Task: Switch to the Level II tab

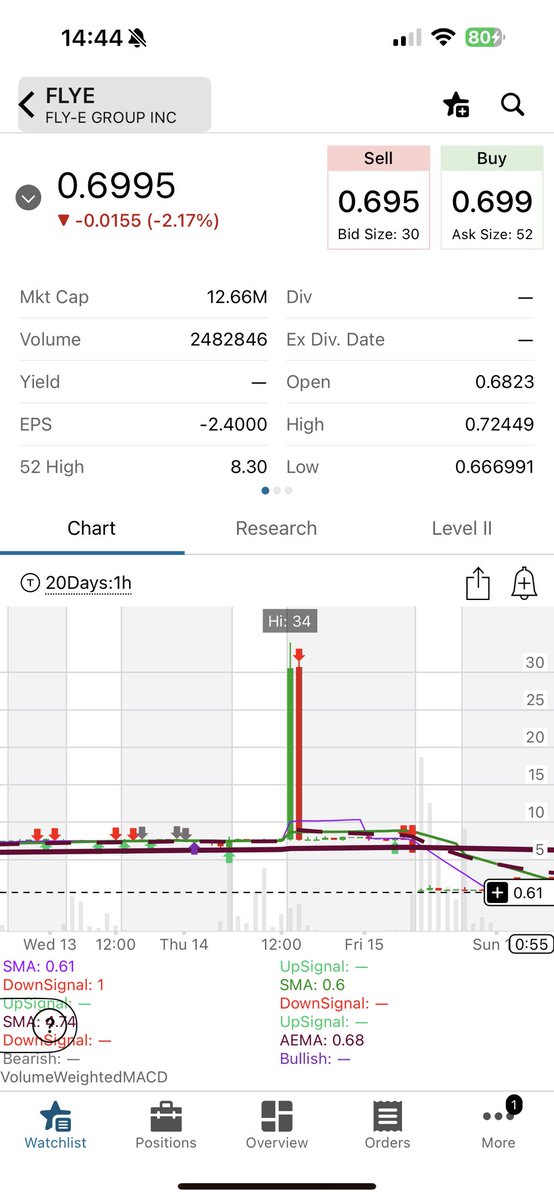Action: coord(462,528)
